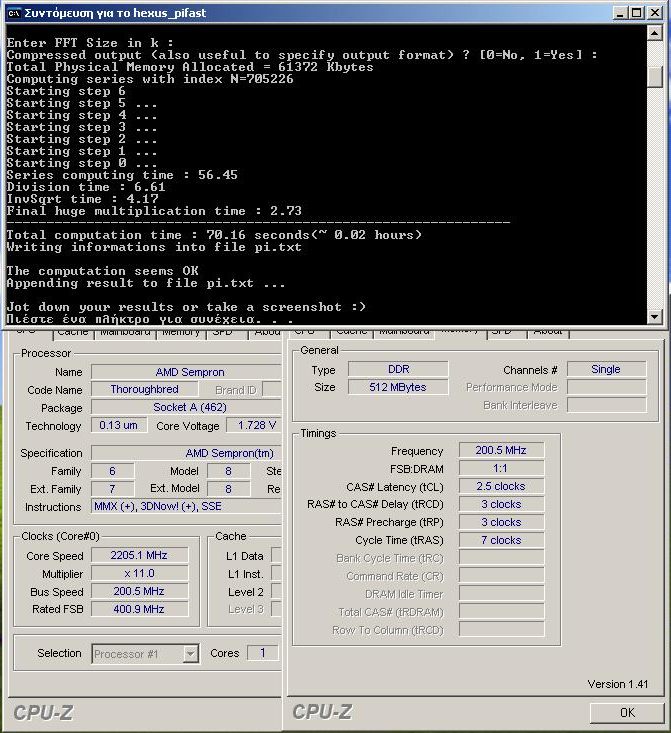The height and width of the screenshot is (733, 671).
Task: Click the Socket A (462) package value
Action: (186, 407)
